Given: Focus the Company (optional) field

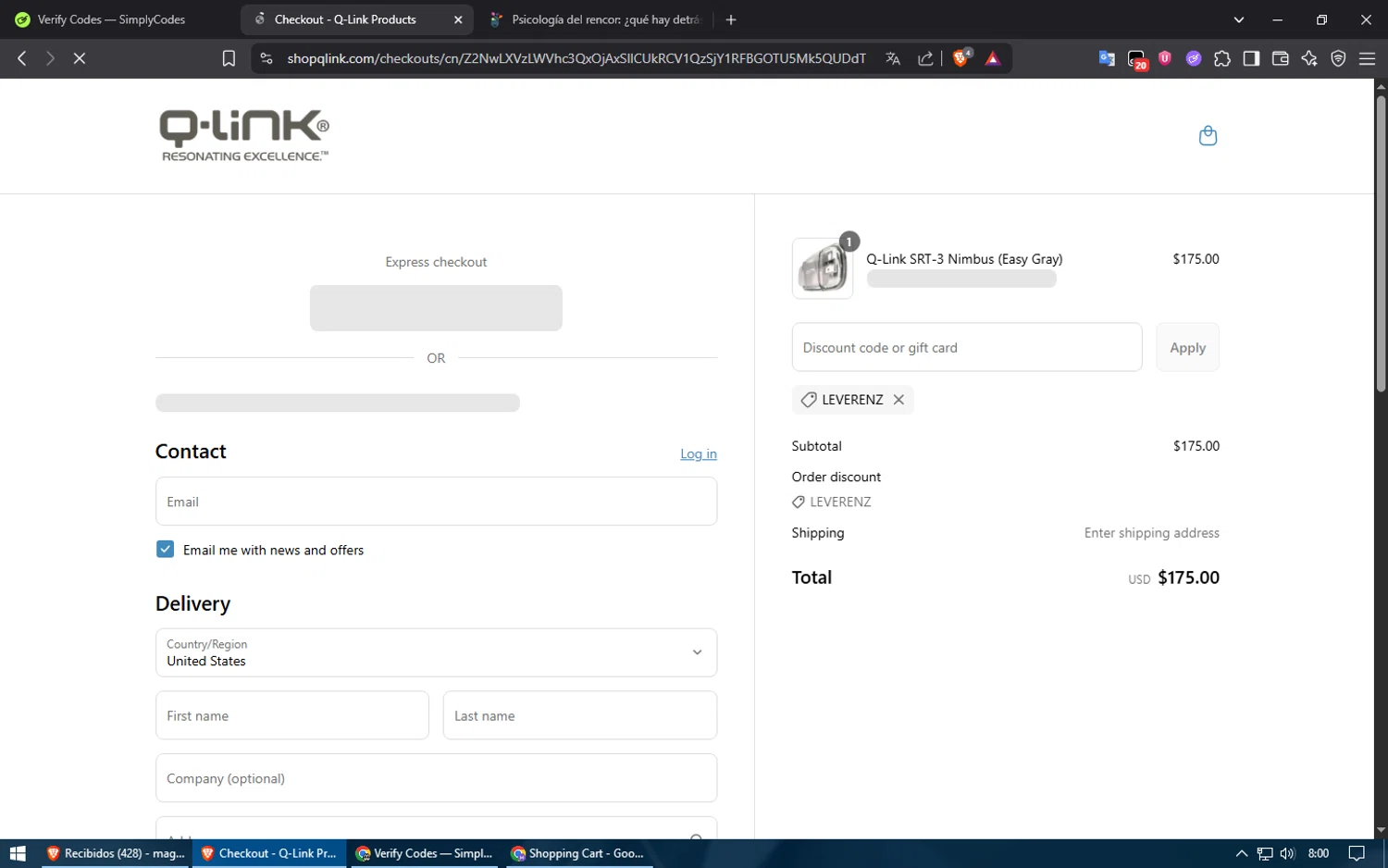Looking at the screenshot, I should [436, 778].
